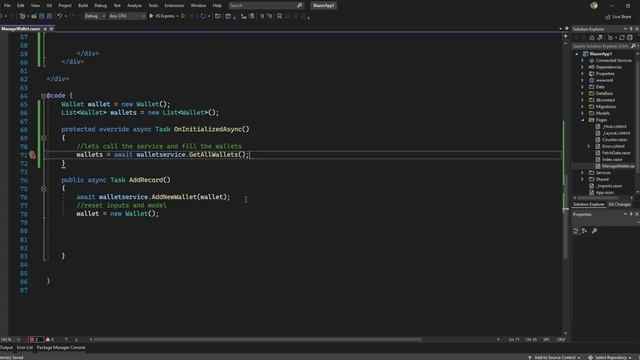Expand the Error.cshtml node
640x360 pixels.
(588, 146)
